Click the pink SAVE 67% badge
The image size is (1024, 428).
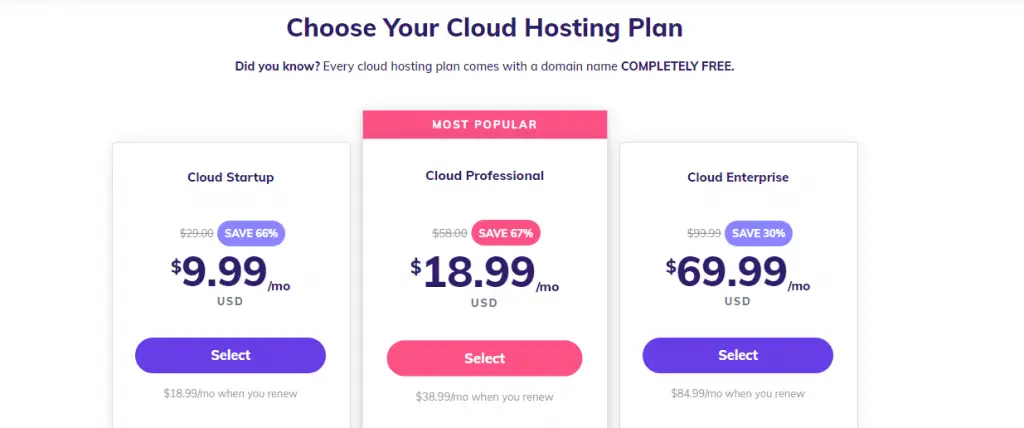click(x=505, y=233)
